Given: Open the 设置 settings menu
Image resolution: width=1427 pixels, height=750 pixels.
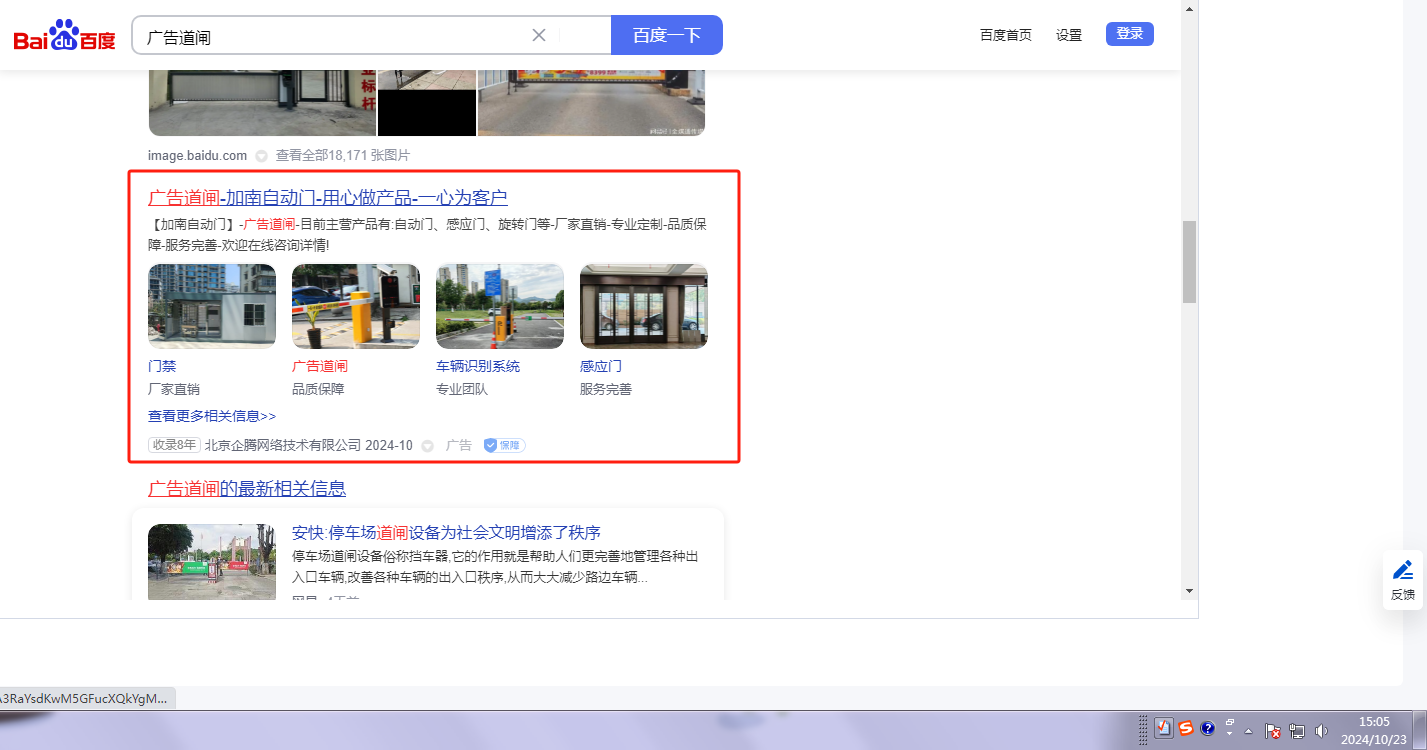Looking at the screenshot, I should (x=1069, y=35).
